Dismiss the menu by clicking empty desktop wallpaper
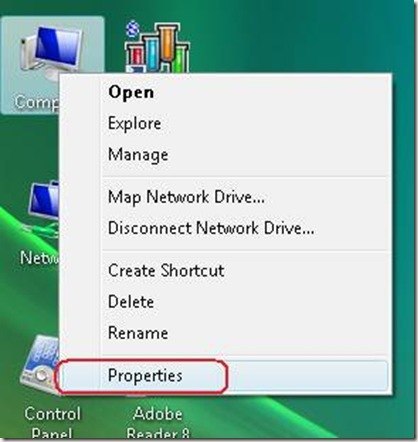 (x=300, y=37)
